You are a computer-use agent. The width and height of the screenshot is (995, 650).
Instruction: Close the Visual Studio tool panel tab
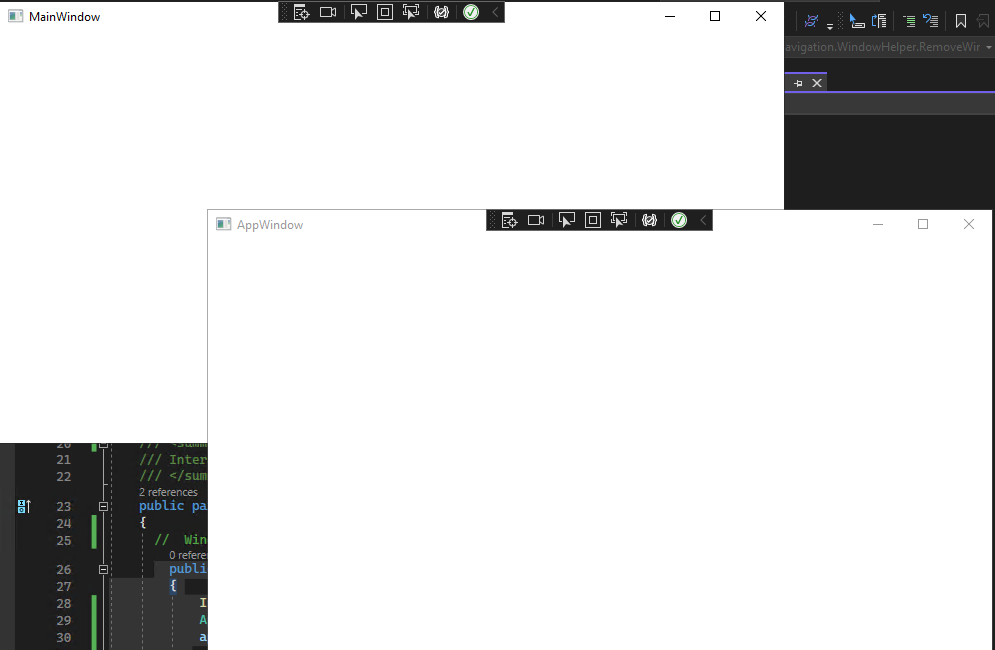(817, 83)
